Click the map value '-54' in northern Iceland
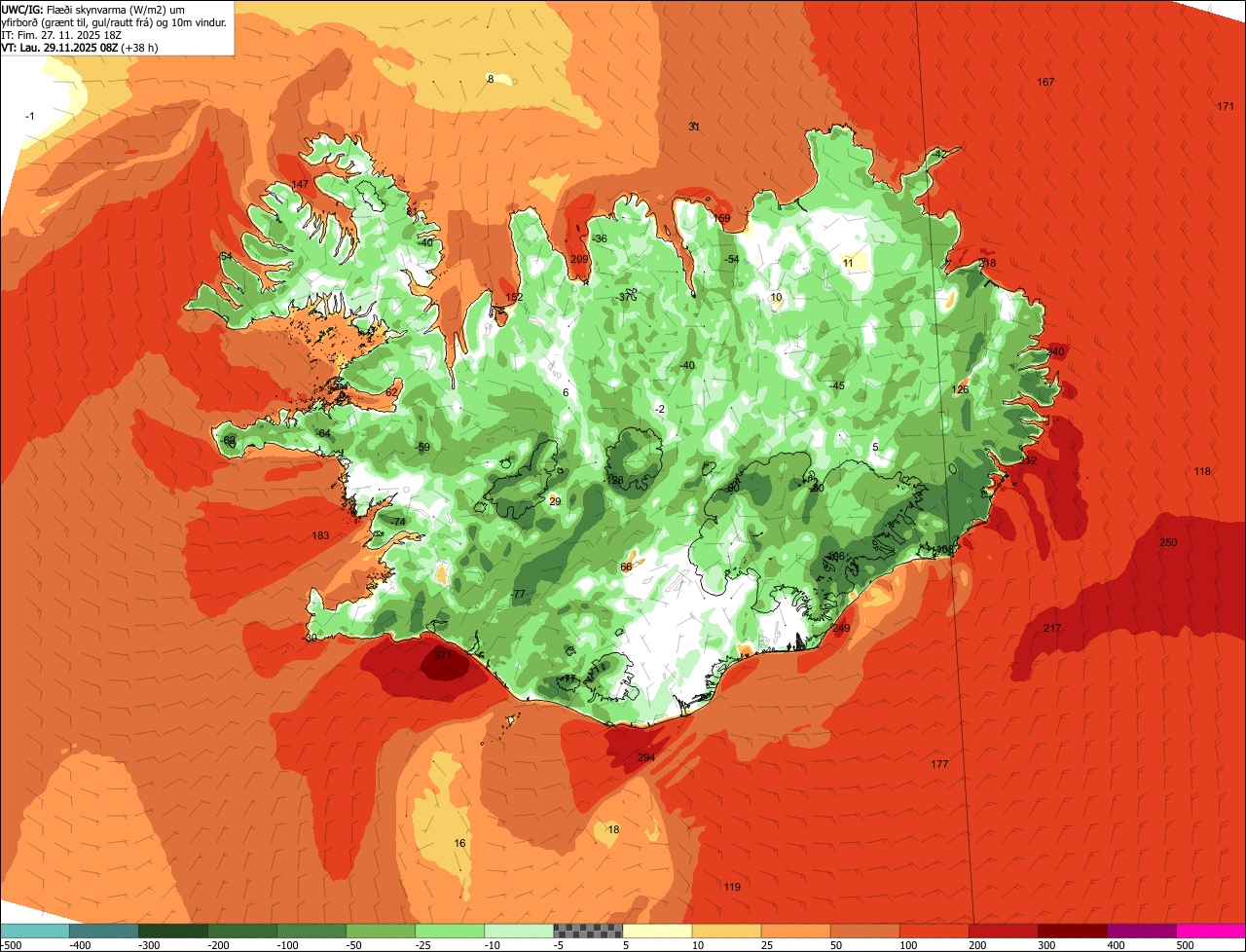The width and height of the screenshot is (1246, 952). pos(732,258)
